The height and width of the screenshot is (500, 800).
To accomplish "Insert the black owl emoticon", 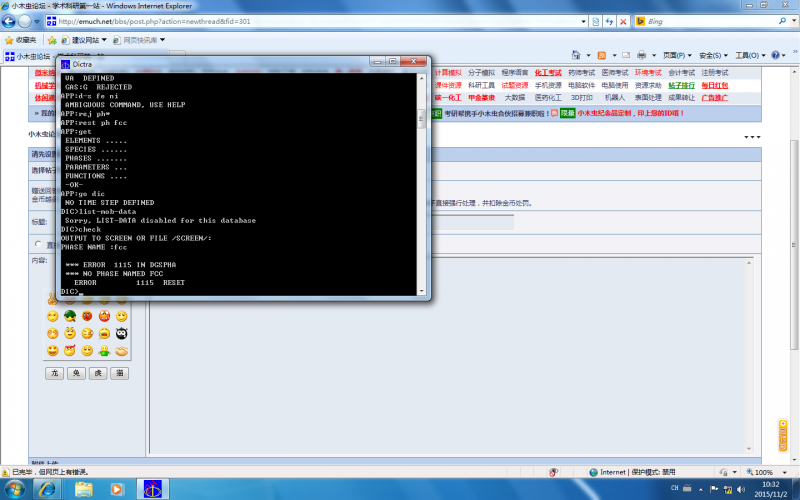I will (121, 334).
